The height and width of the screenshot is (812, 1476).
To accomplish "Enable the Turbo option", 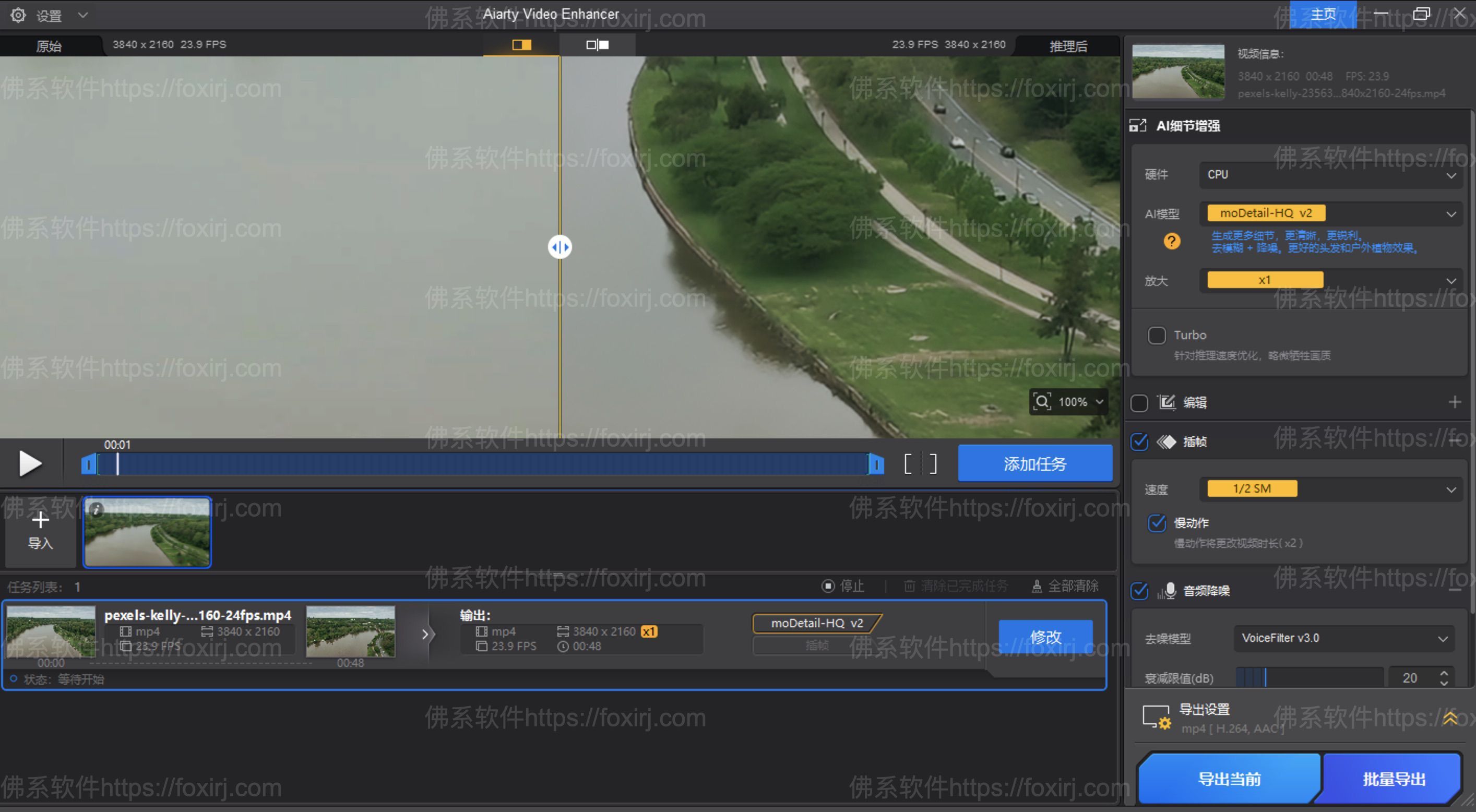I will [1157, 335].
